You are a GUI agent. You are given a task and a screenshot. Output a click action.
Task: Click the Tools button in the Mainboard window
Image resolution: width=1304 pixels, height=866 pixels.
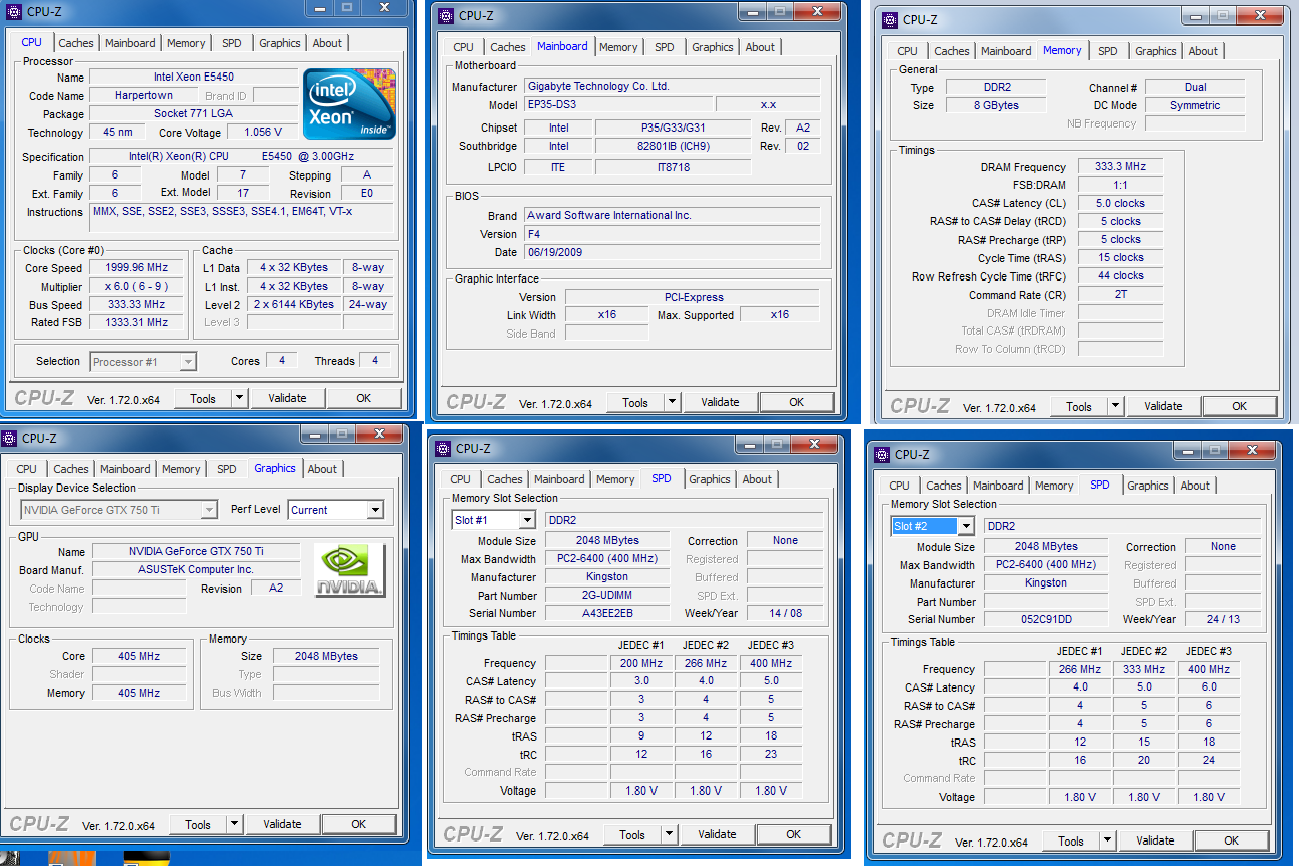tap(635, 402)
